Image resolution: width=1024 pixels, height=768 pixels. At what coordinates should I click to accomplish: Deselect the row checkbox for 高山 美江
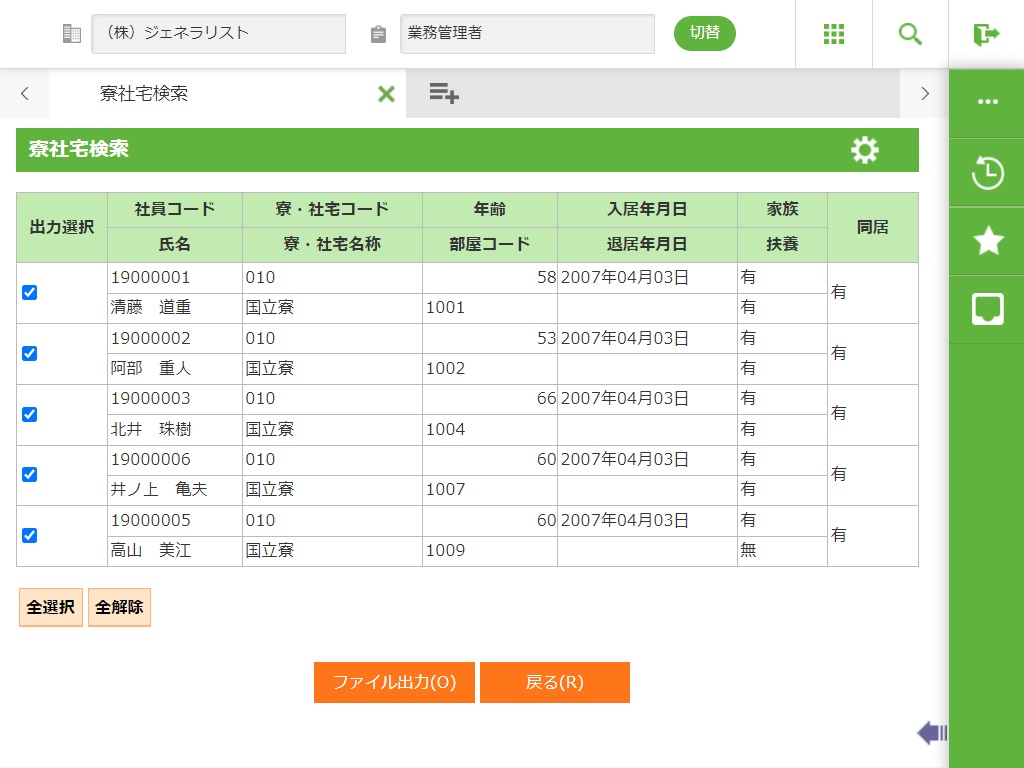tap(30, 535)
